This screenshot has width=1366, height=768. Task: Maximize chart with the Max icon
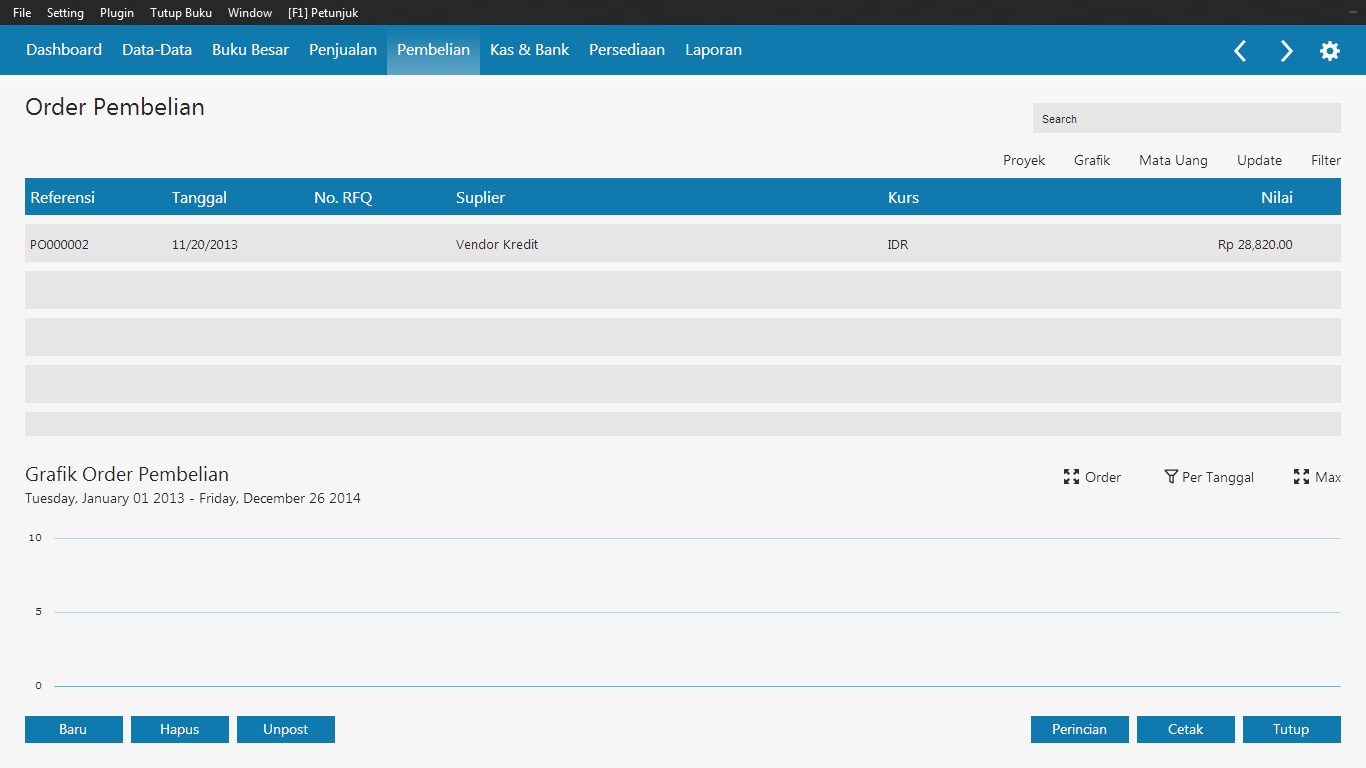(1301, 477)
